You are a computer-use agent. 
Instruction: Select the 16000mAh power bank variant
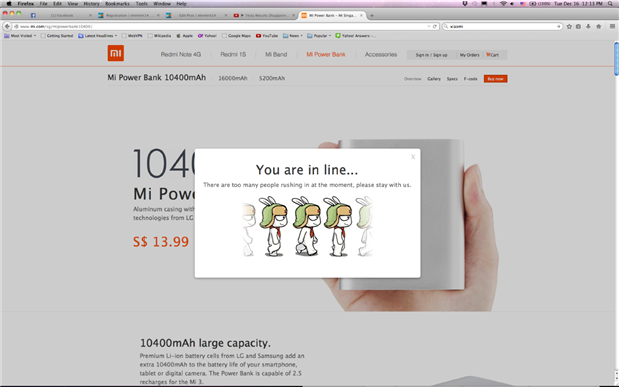tap(233, 78)
